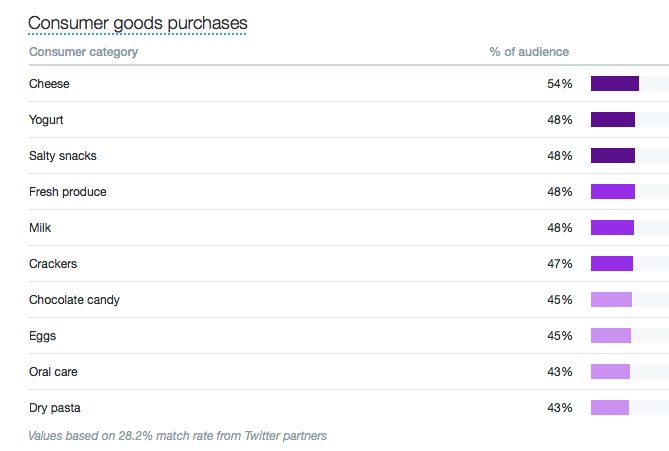Click the Eggs 45% bar
Screen dimensions: 669x451
click(x=611, y=336)
